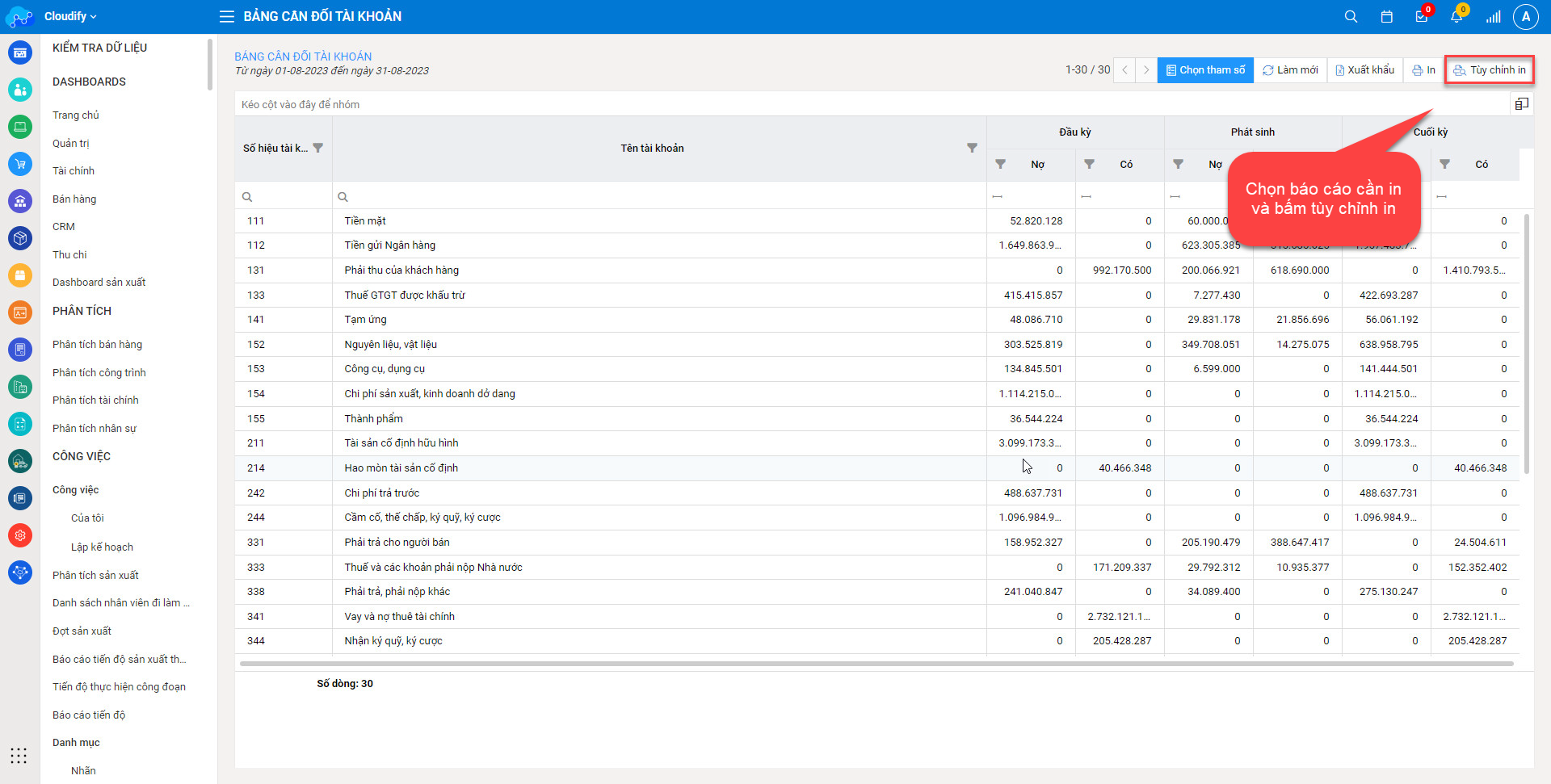Click the blue network nodes icon in left rail
The width and height of the screenshot is (1551, 784).
[20, 572]
